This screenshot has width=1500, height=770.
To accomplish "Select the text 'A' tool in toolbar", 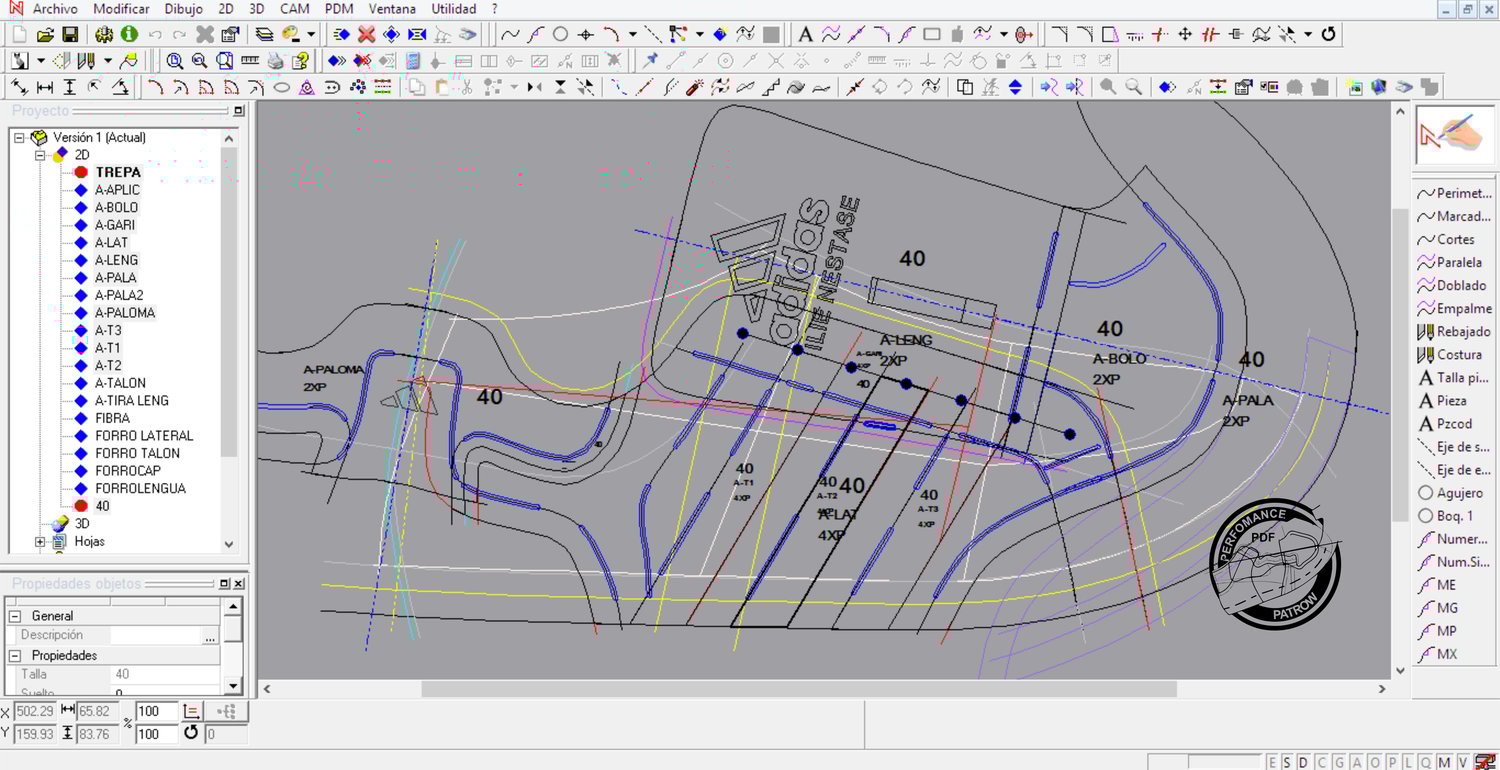I will [x=805, y=35].
